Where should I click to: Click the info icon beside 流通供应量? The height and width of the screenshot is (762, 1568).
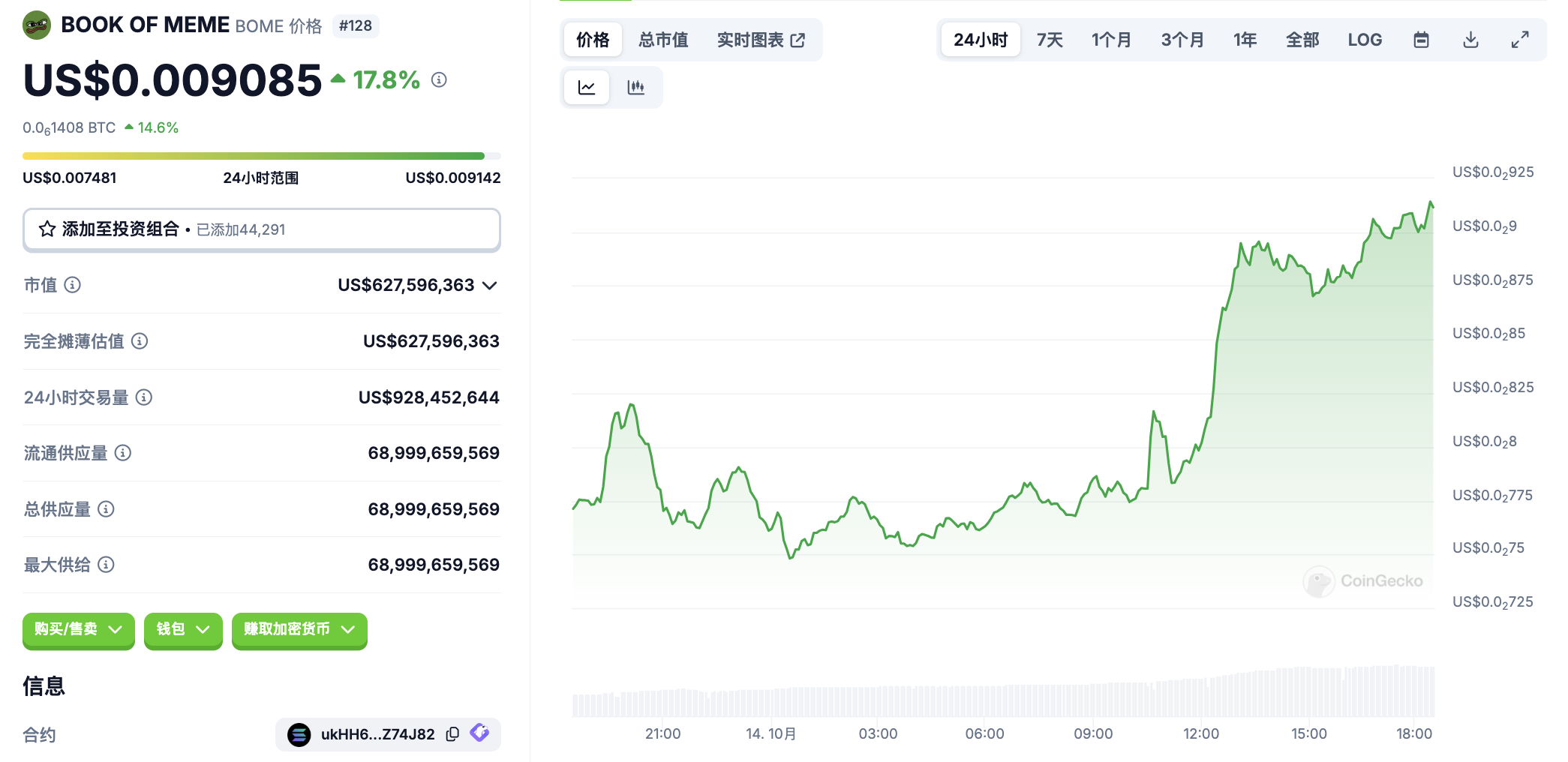pyautogui.click(x=123, y=453)
